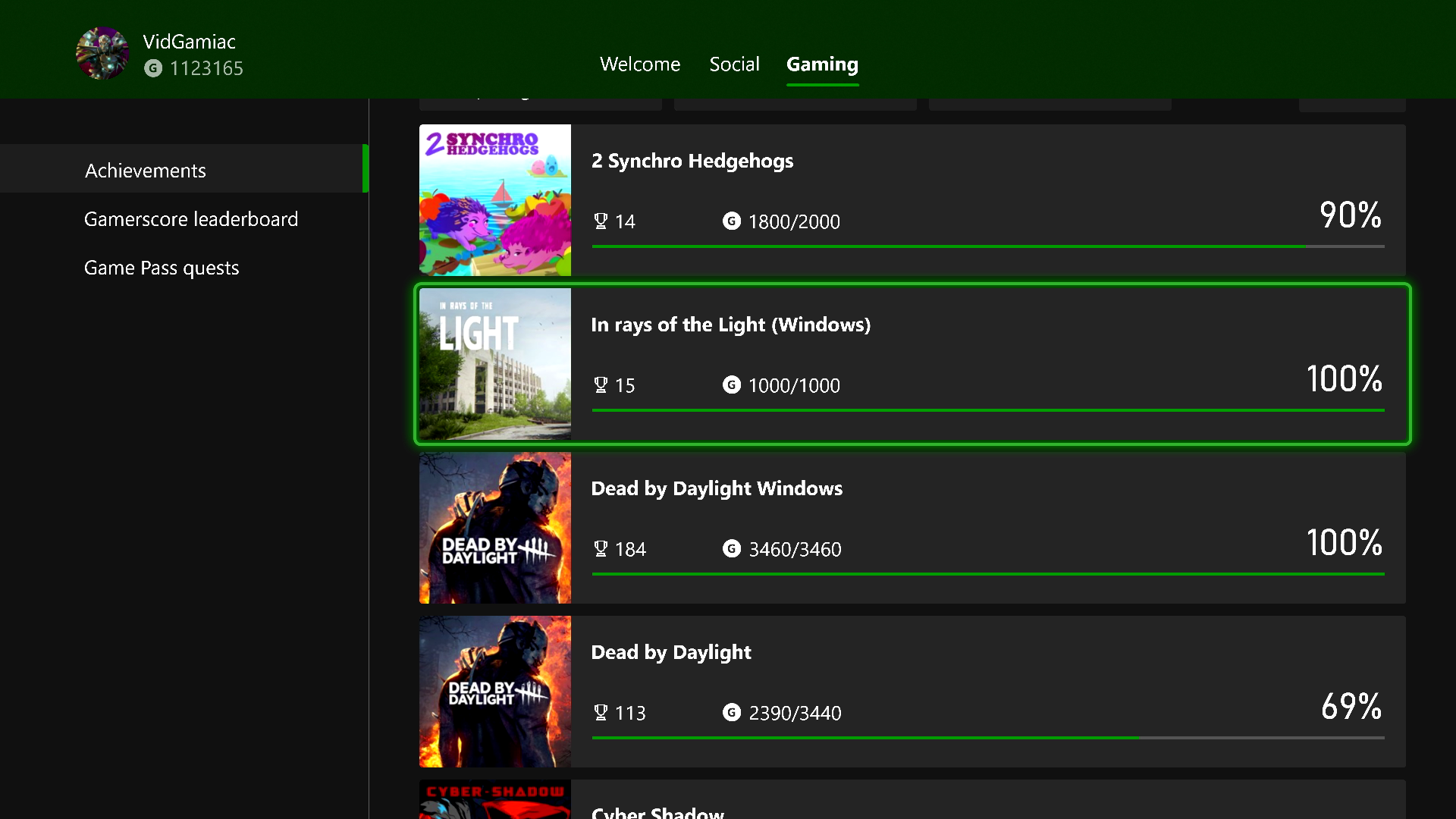
Task: Click the gamerscore icon next to 1800/2000
Action: tap(731, 221)
